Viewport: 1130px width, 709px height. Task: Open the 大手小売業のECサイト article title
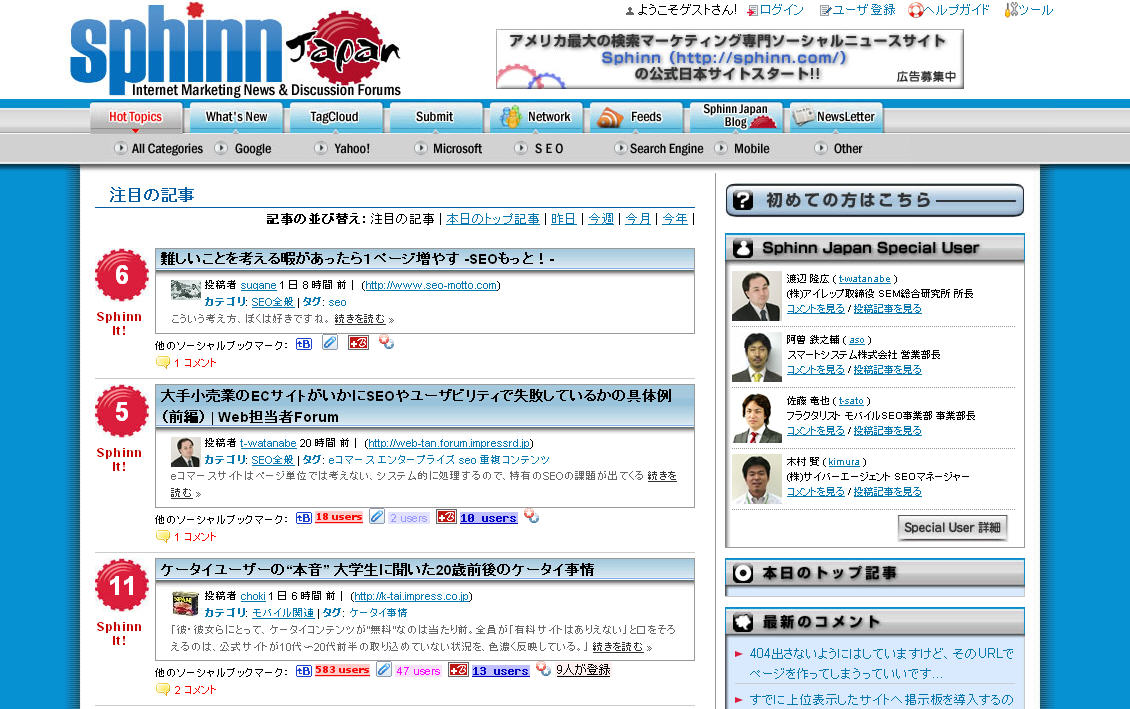416,406
